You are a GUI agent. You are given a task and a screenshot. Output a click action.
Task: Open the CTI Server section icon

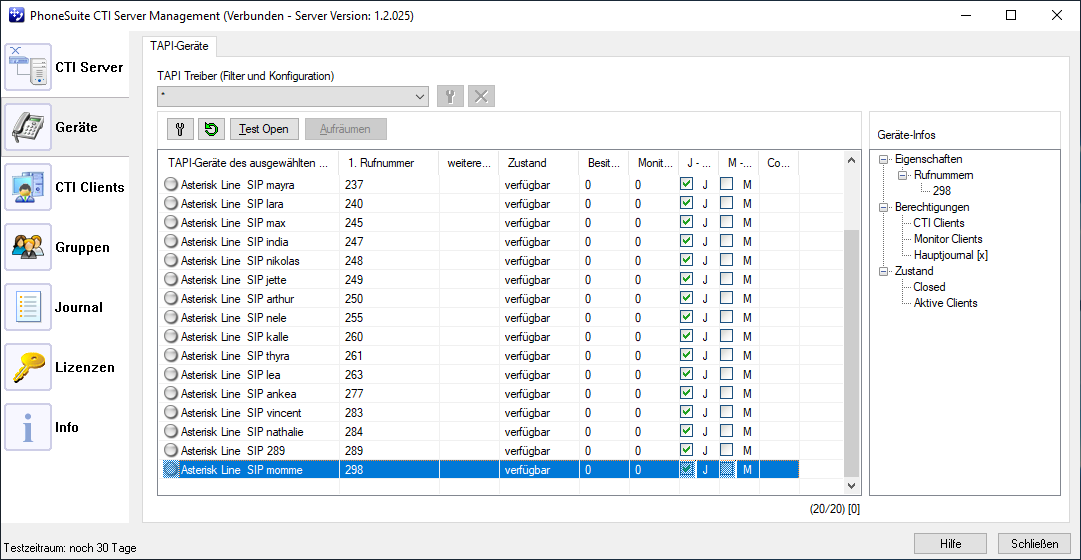pyautogui.click(x=28, y=68)
